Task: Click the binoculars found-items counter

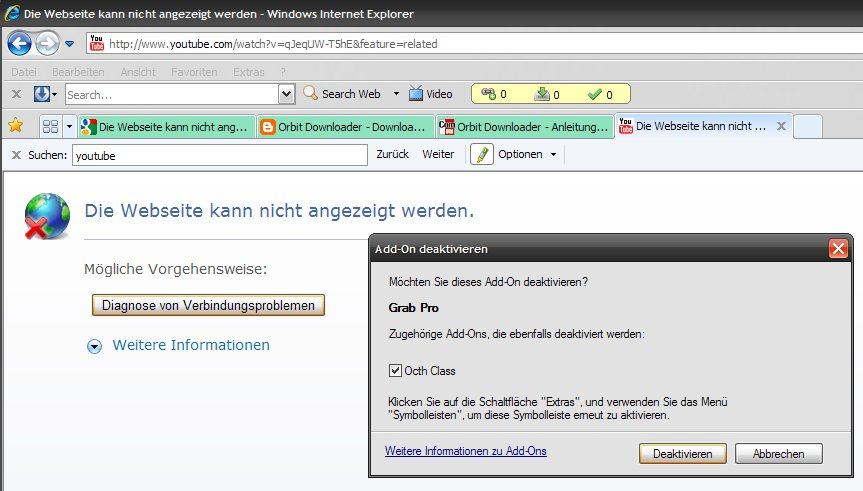Action: point(494,94)
